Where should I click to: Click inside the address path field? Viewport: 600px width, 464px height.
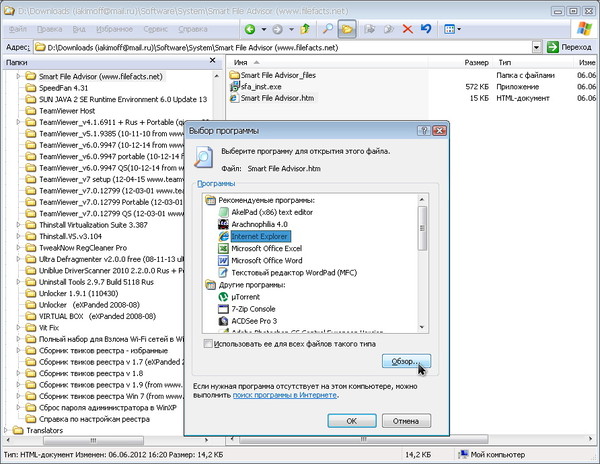tap(282, 47)
